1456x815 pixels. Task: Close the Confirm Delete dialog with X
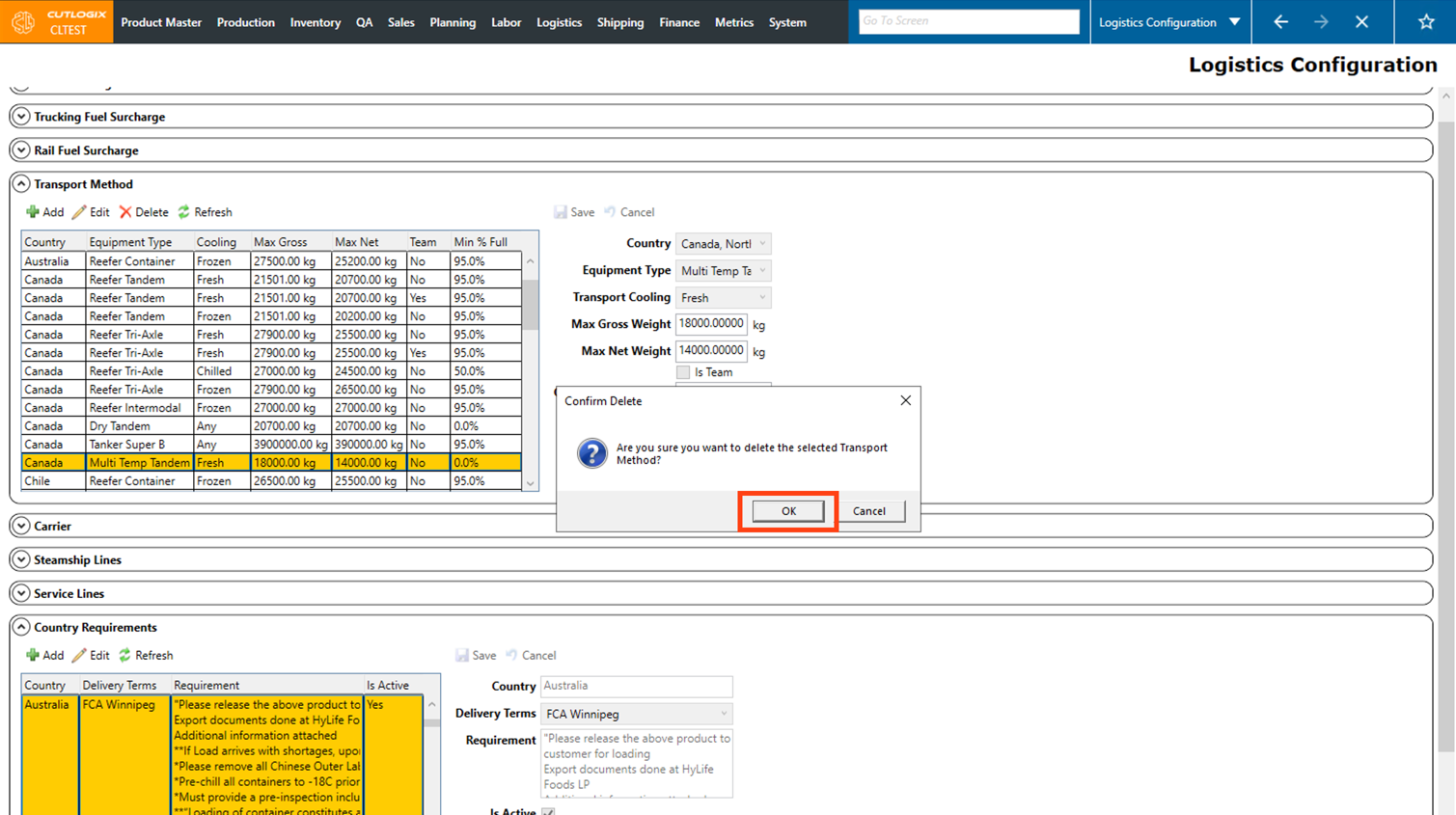pos(905,400)
